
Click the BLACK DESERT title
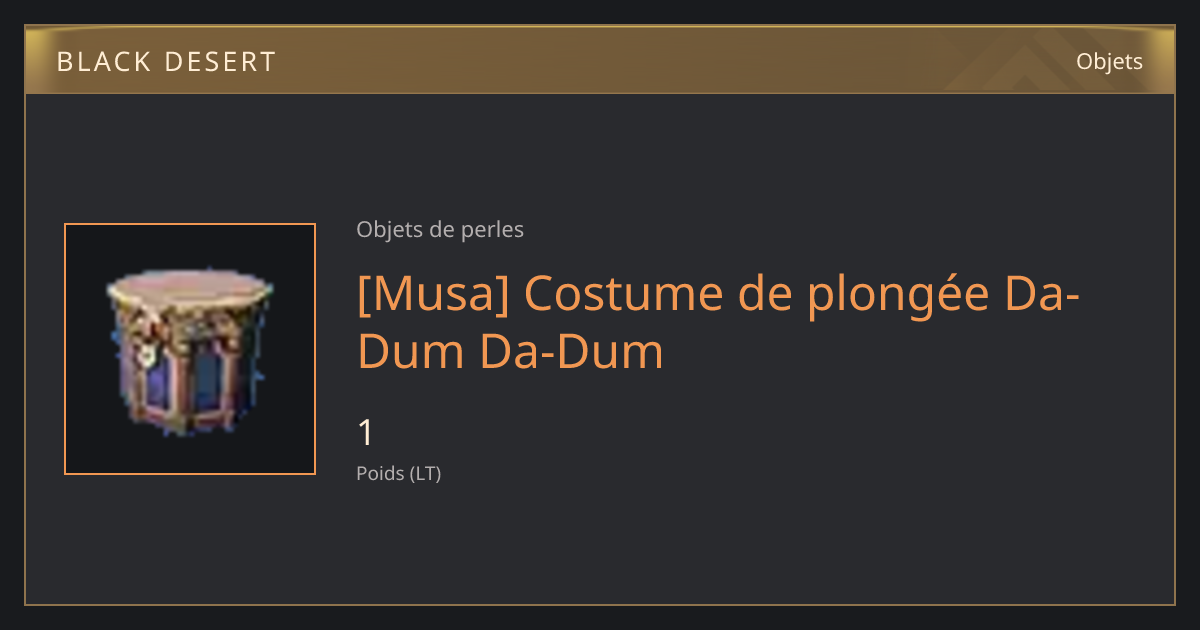[x=166, y=62]
